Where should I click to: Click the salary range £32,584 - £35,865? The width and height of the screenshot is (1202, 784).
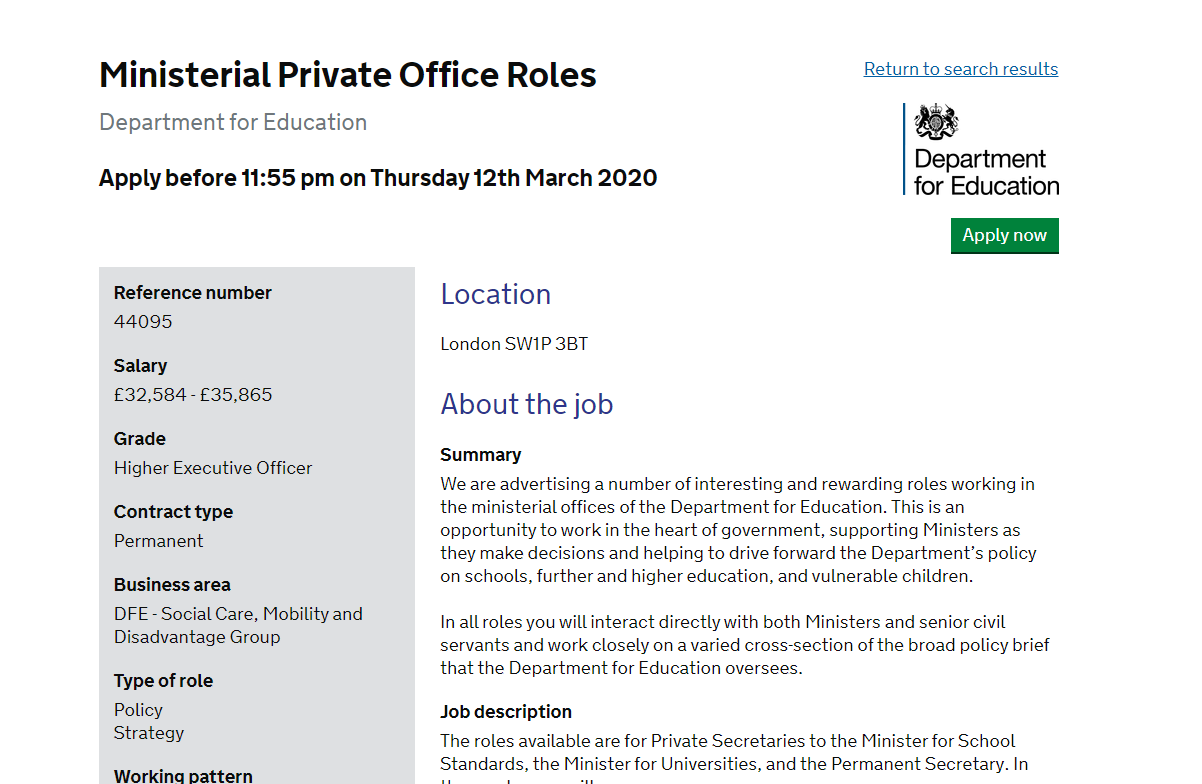point(193,395)
